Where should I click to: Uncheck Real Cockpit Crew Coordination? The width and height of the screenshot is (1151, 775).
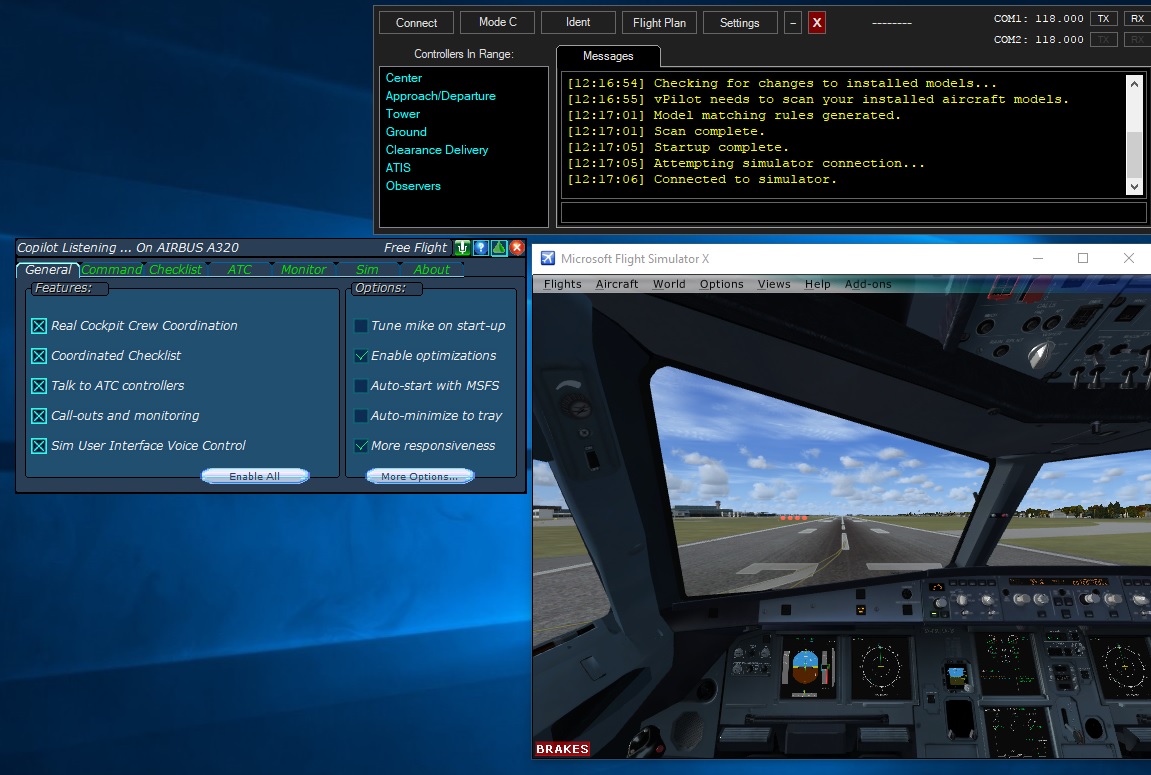pos(39,326)
